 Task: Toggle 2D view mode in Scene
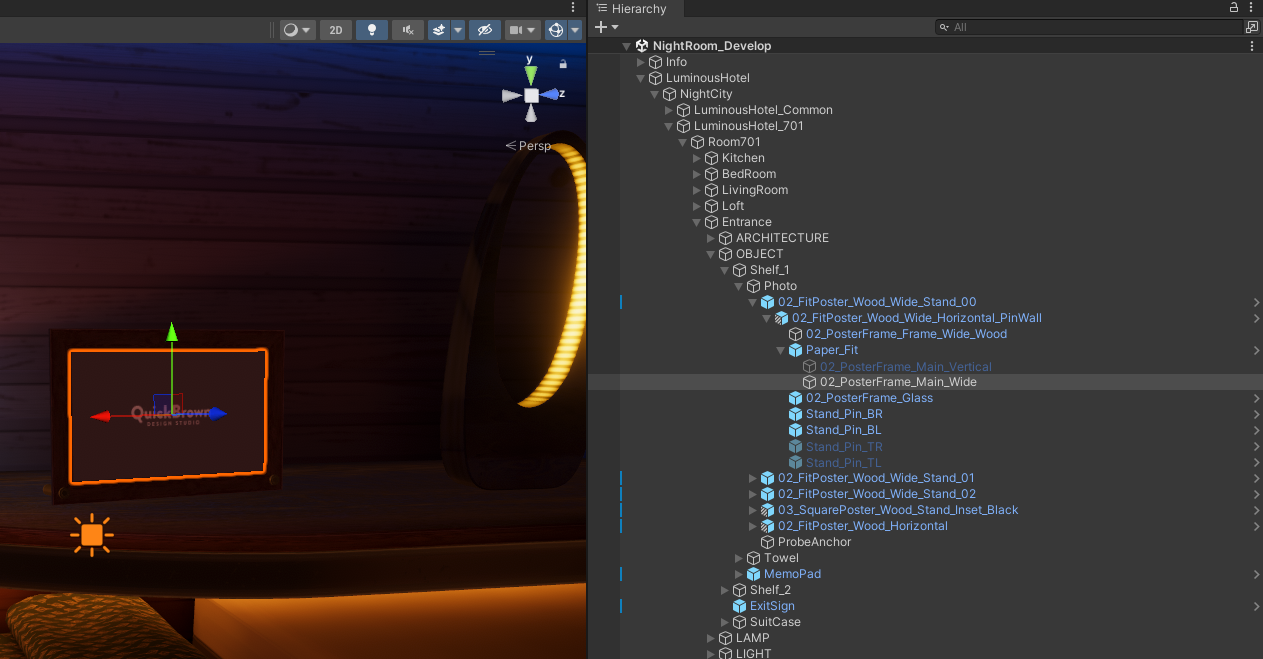coord(336,30)
